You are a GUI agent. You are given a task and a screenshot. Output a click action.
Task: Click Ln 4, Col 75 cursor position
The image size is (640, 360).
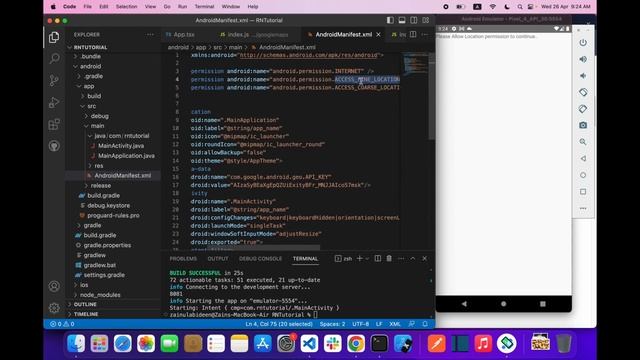[x=279, y=324]
